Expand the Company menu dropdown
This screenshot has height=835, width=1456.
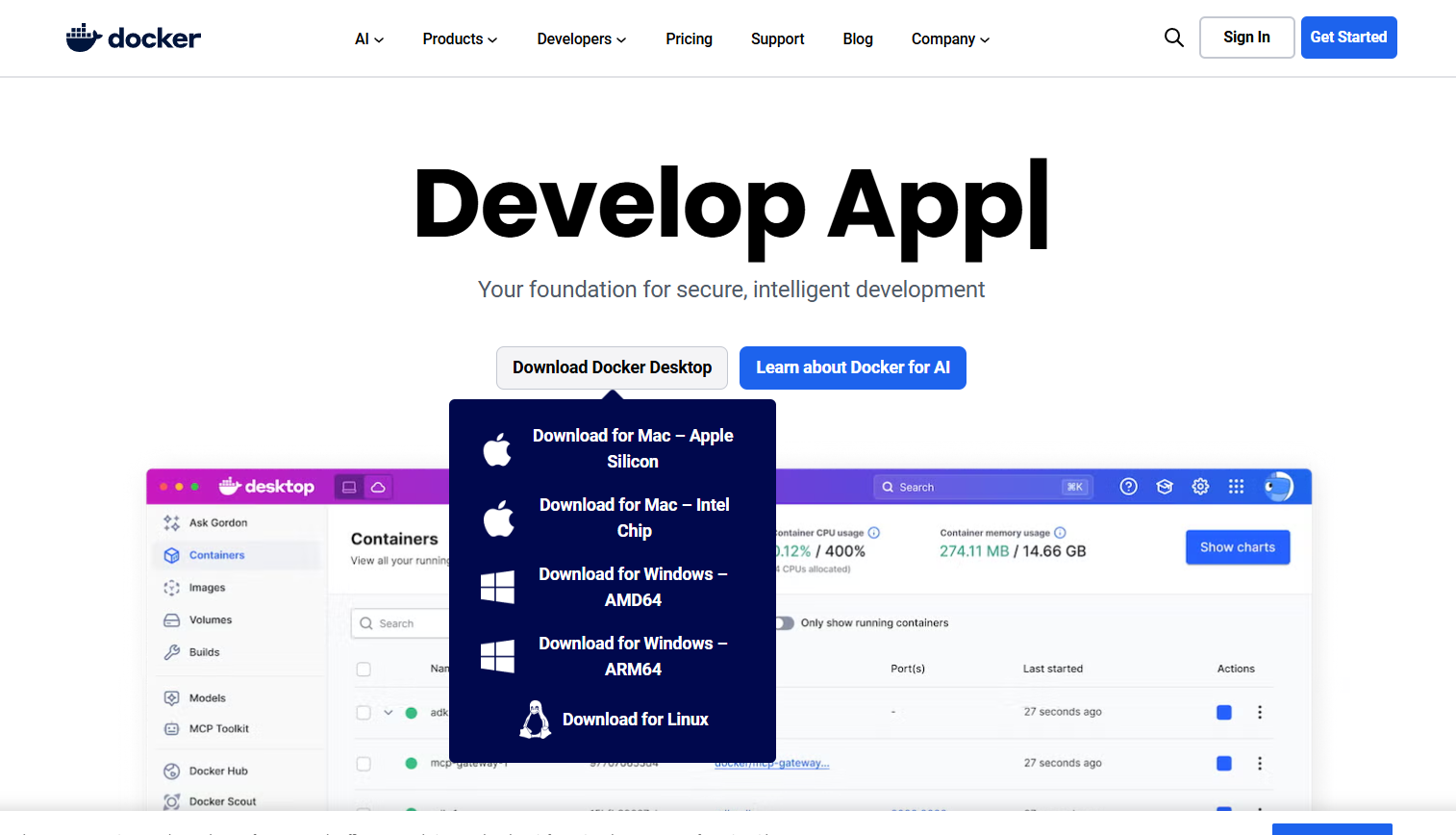pos(950,38)
